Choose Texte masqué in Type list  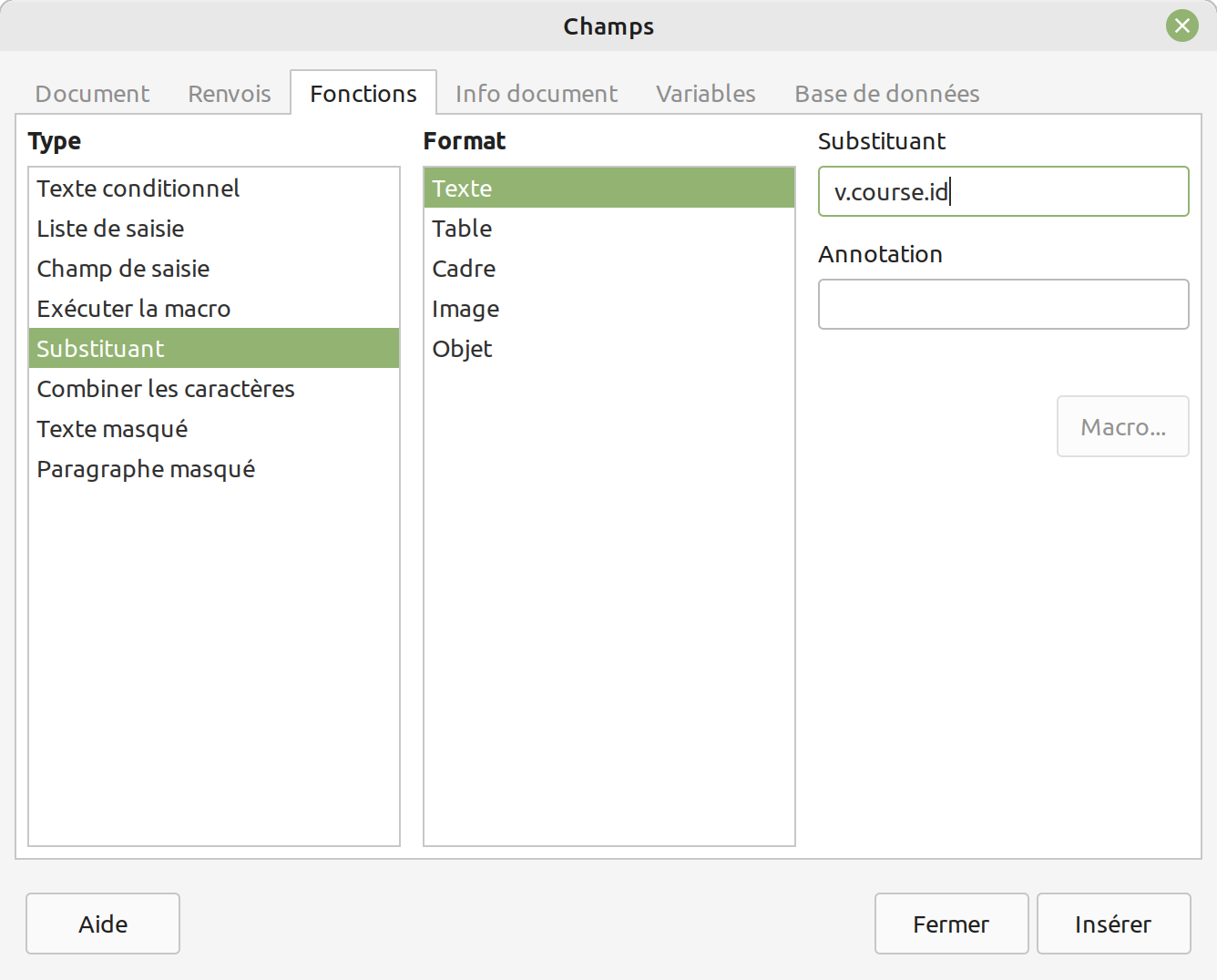tap(112, 429)
